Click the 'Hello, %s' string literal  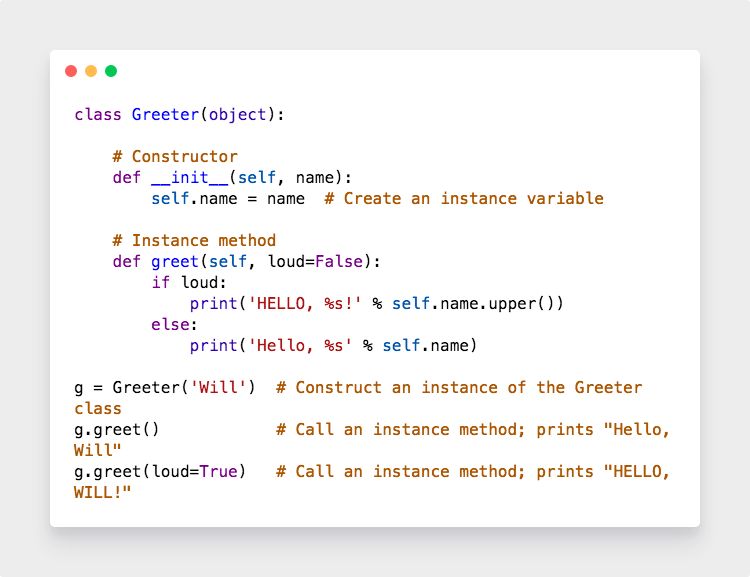pyautogui.click(x=300, y=345)
